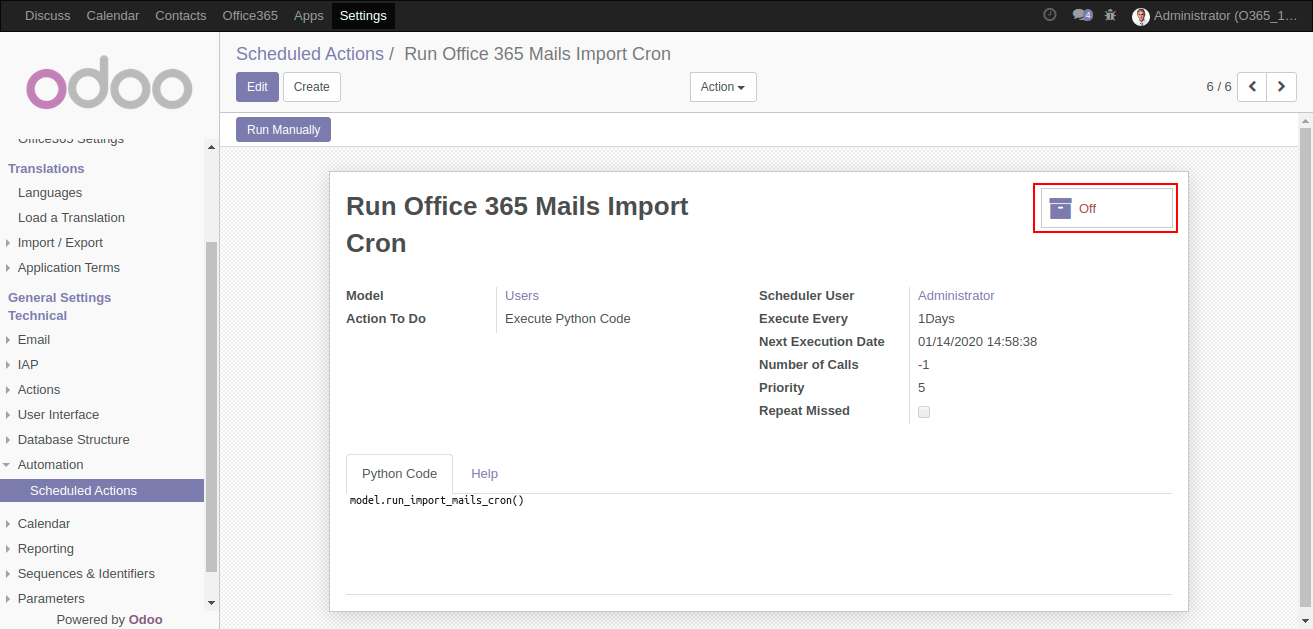Image resolution: width=1313 pixels, height=629 pixels.
Task: Click the 1Days interval value
Action: pos(936,319)
